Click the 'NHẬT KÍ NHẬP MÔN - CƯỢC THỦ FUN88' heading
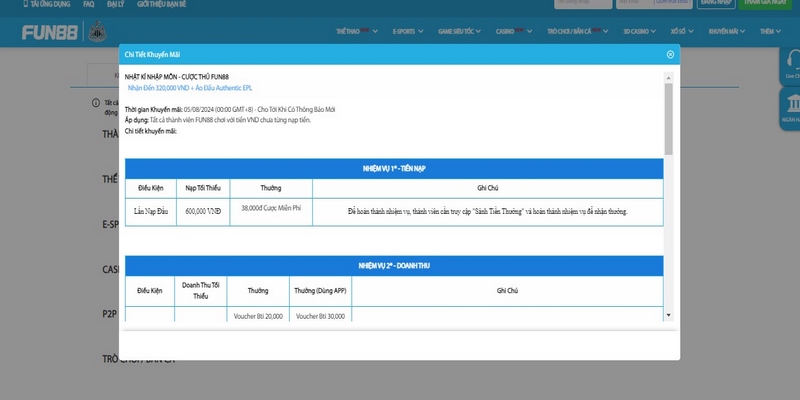 [x=177, y=77]
